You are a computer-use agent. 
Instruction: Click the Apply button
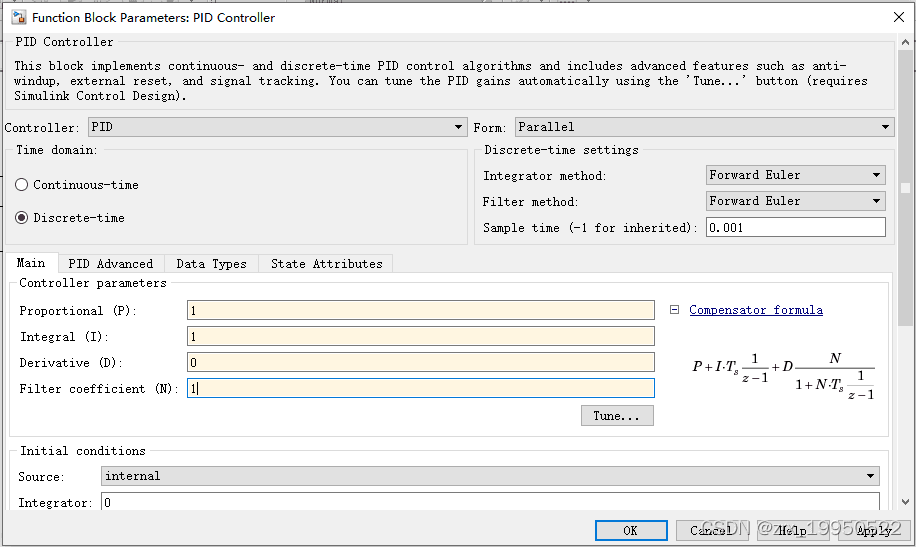click(874, 530)
